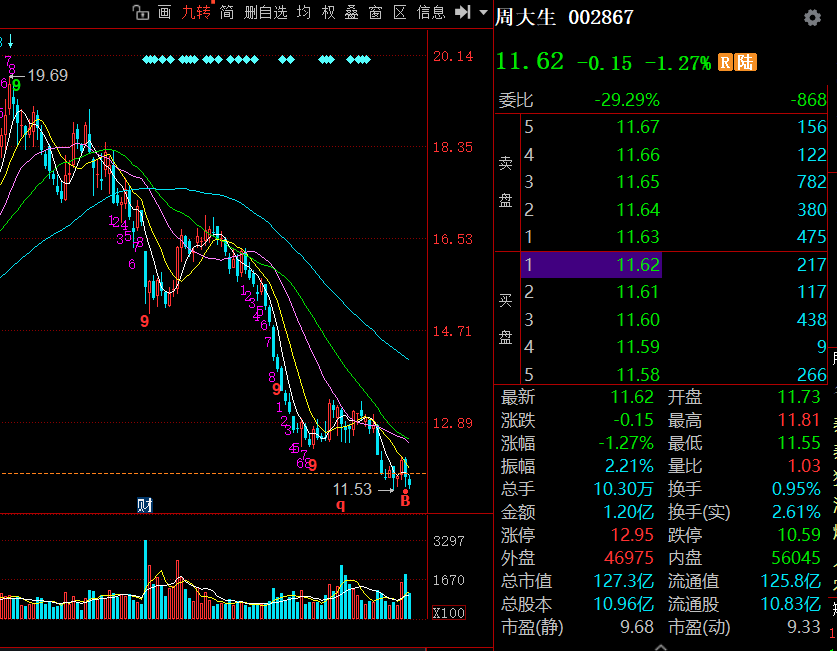The image size is (837, 651).
Task: Click the 流通值 value 125.8亿
Action: [x=791, y=581]
